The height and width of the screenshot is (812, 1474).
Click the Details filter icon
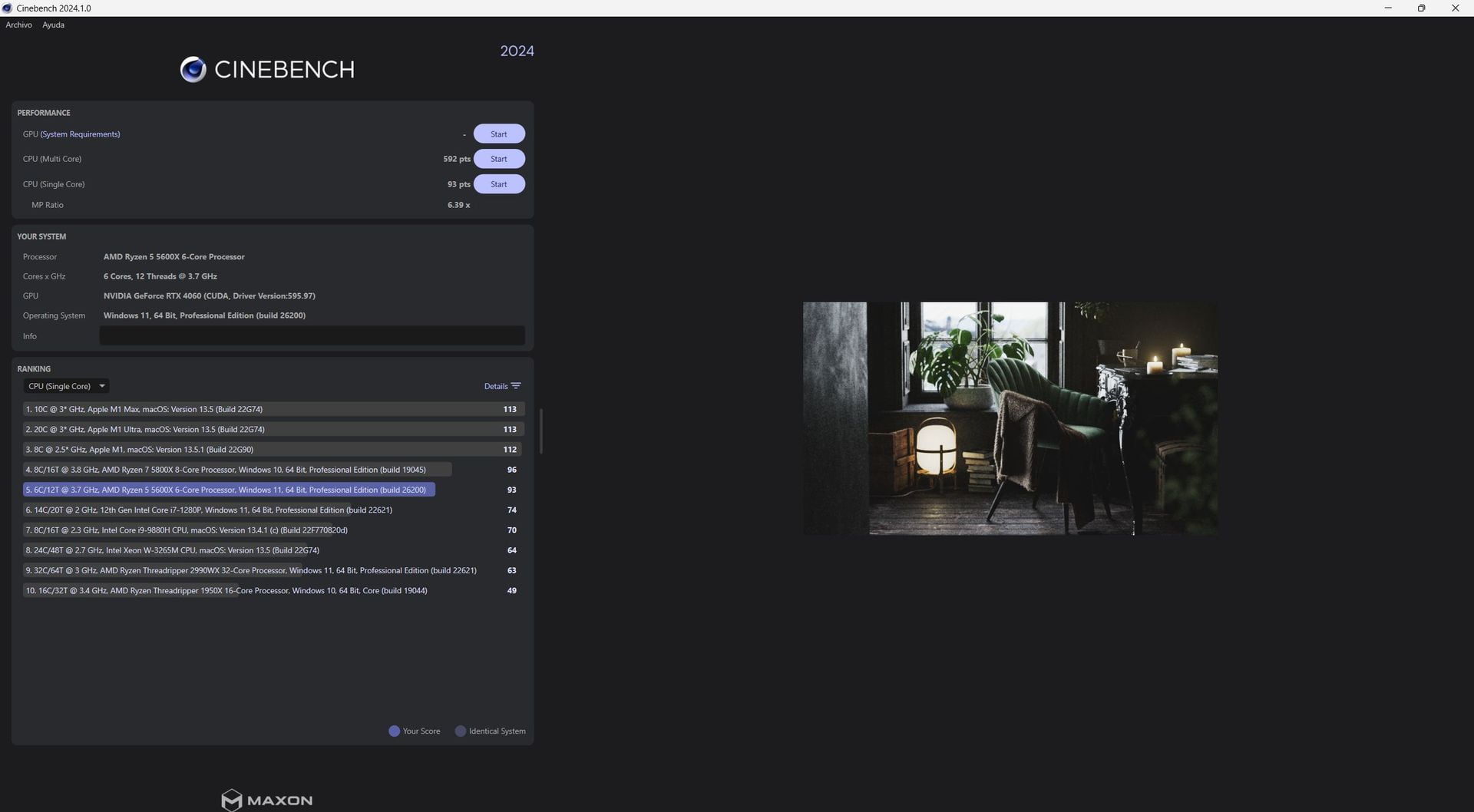516,386
